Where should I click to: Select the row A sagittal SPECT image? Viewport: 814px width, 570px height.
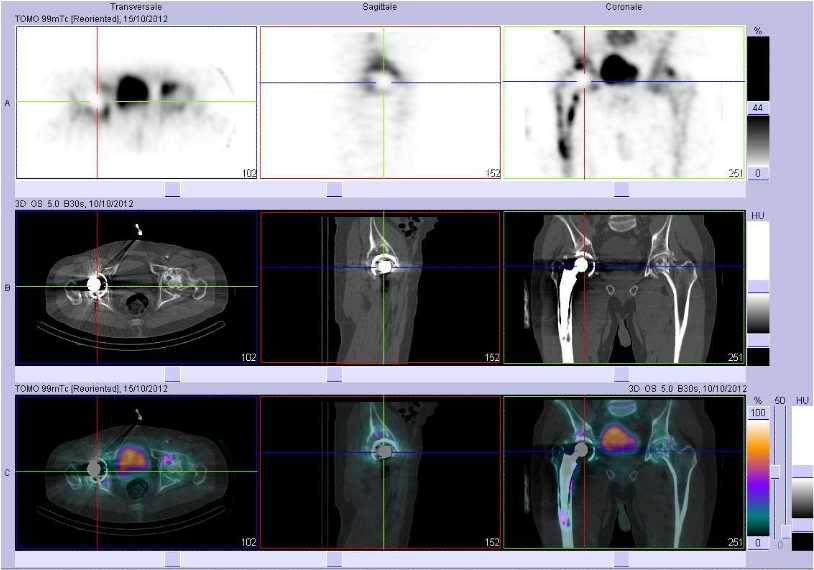[380, 102]
